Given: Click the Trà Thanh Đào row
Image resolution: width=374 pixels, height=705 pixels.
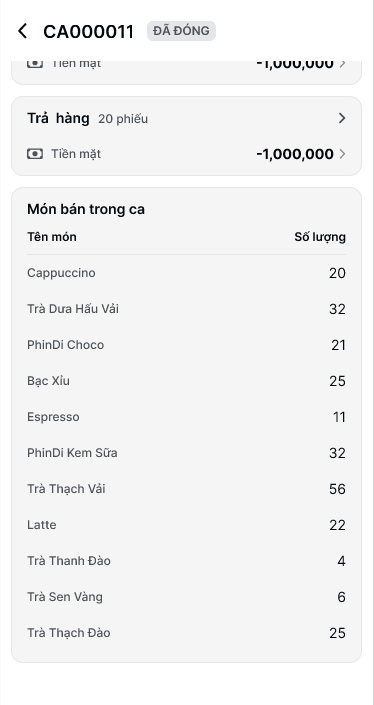Looking at the screenshot, I should point(187,561).
